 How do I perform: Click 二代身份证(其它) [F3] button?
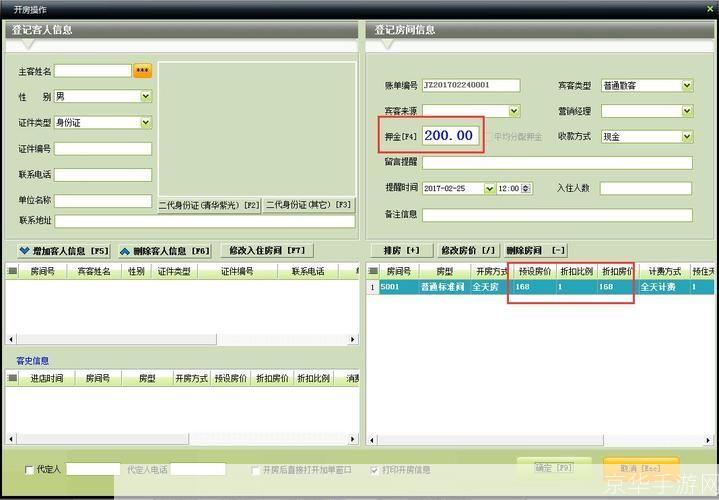[309, 205]
